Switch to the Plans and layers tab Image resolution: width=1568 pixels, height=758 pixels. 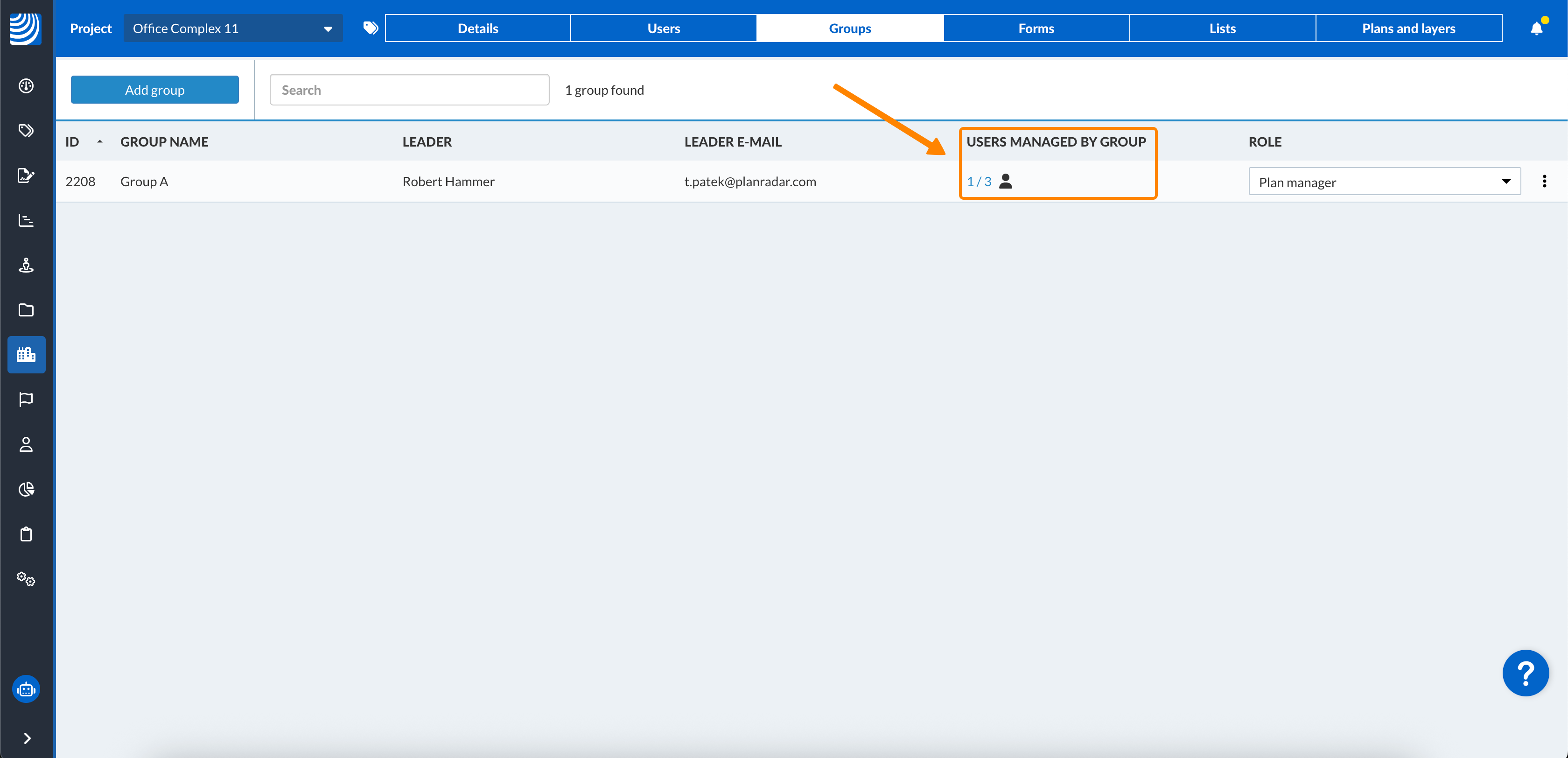coord(1408,28)
